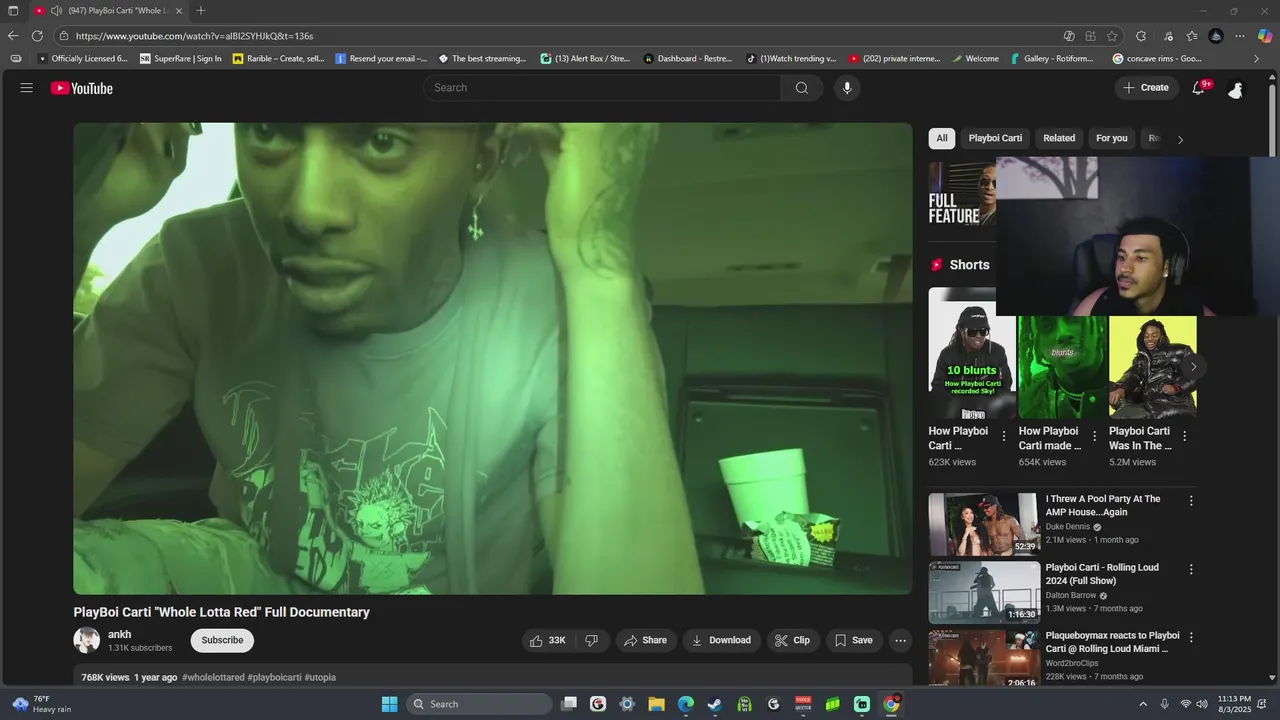This screenshot has width=1280, height=720.
Task: Save the video to a playlist
Action: tap(854, 640)
